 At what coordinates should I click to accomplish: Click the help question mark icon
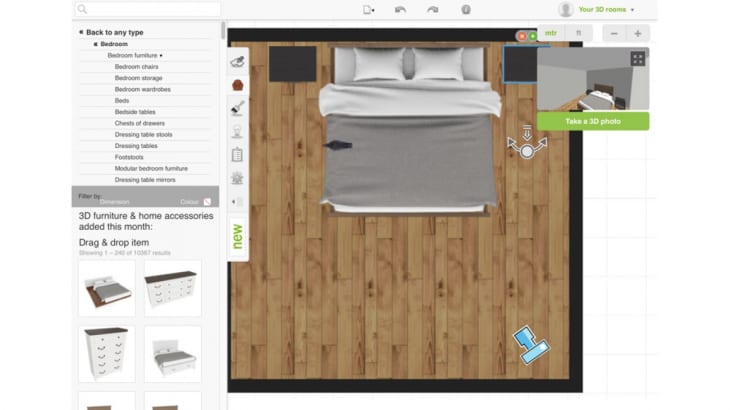point(466,10)
